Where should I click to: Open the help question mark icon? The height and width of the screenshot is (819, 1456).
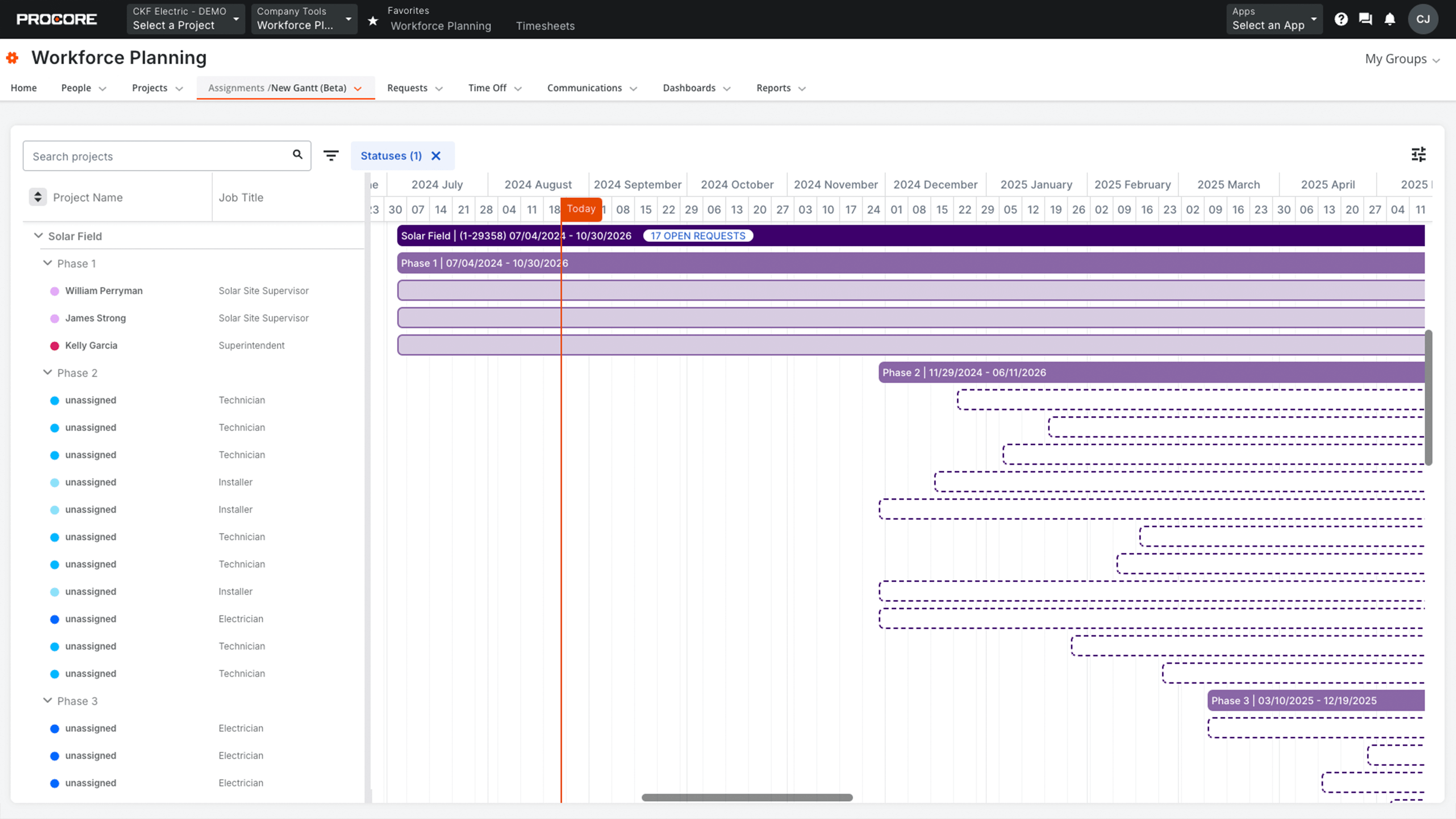pos(1341,19)
